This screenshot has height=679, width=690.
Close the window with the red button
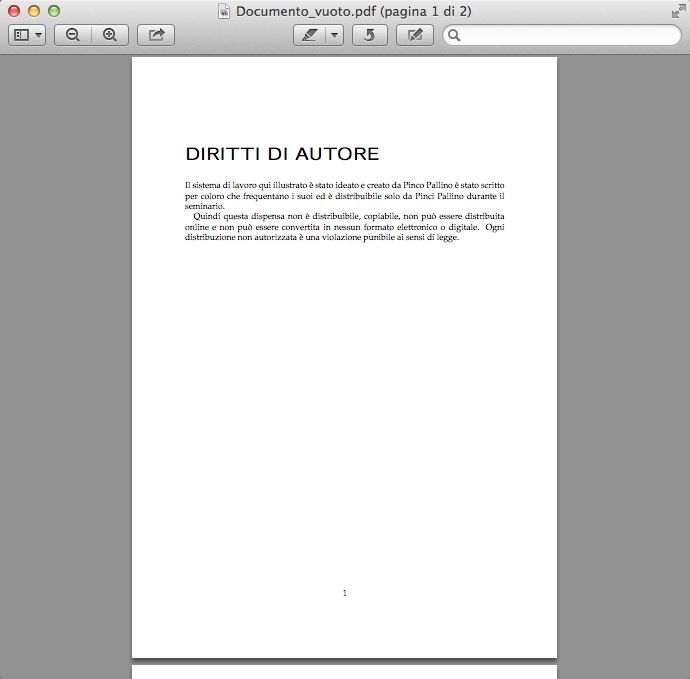click(x=14, y=11)
